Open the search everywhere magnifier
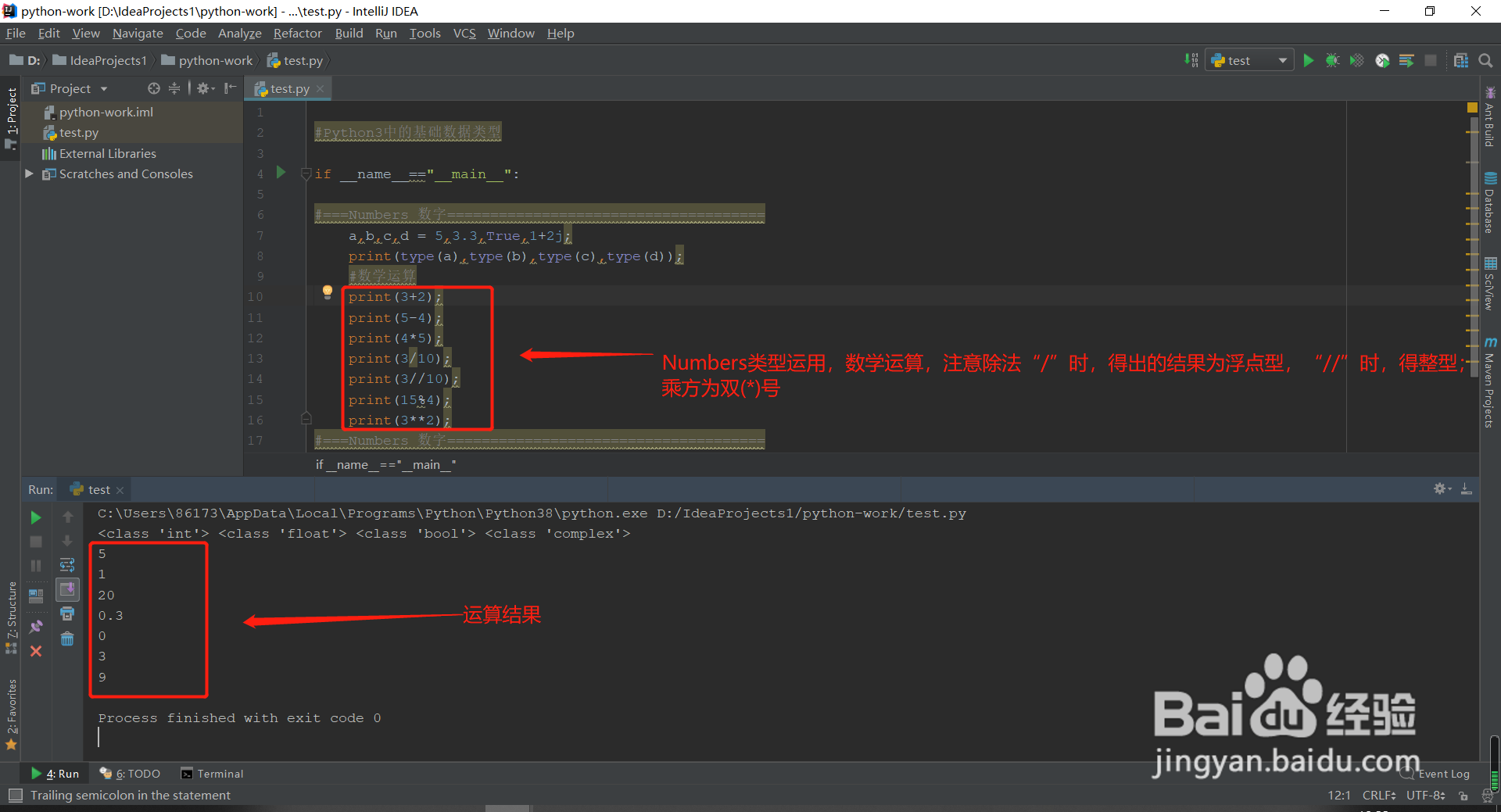Screen dimensions: 1501x812 pos(1485,59)
